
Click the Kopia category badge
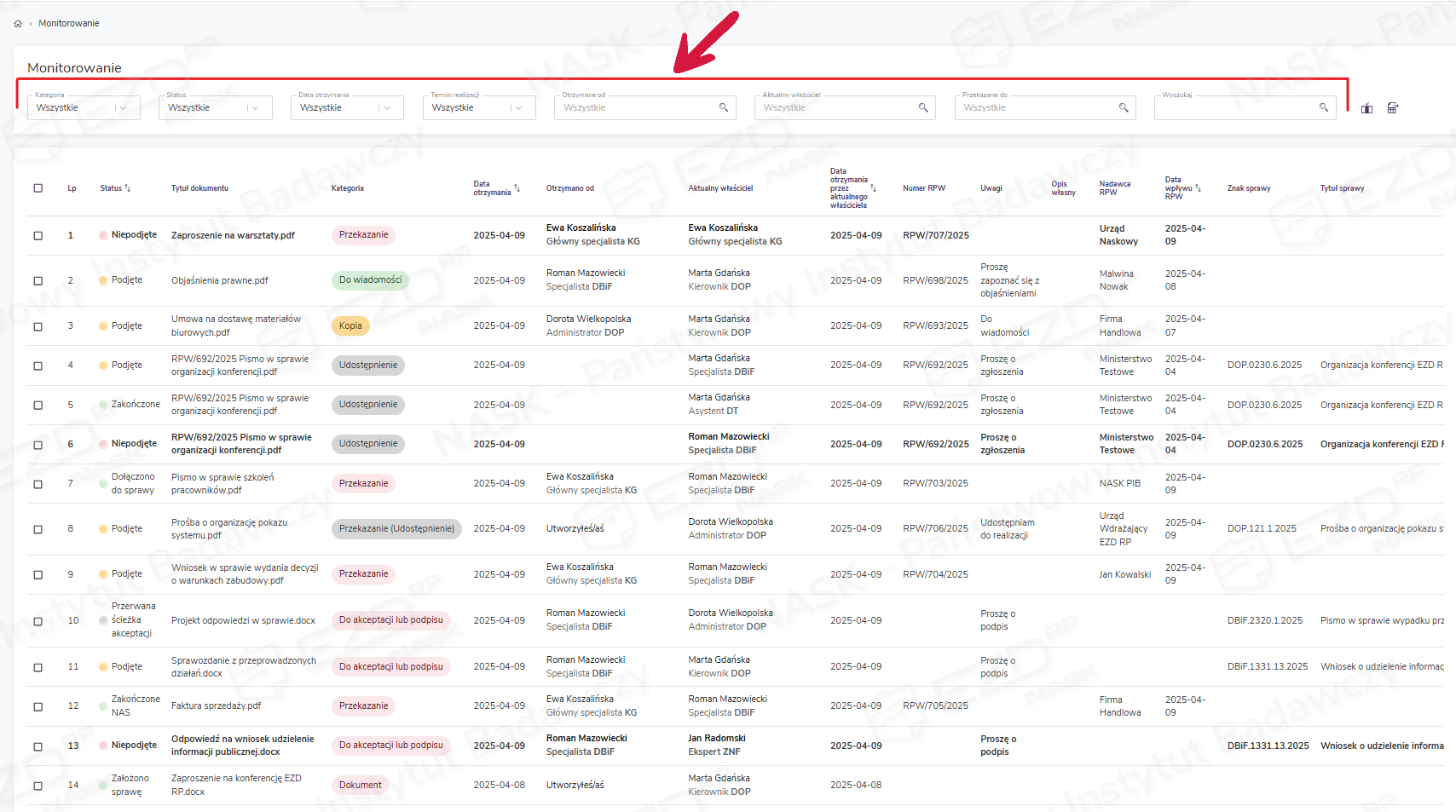pyautogui.click(x=350, y=325)
